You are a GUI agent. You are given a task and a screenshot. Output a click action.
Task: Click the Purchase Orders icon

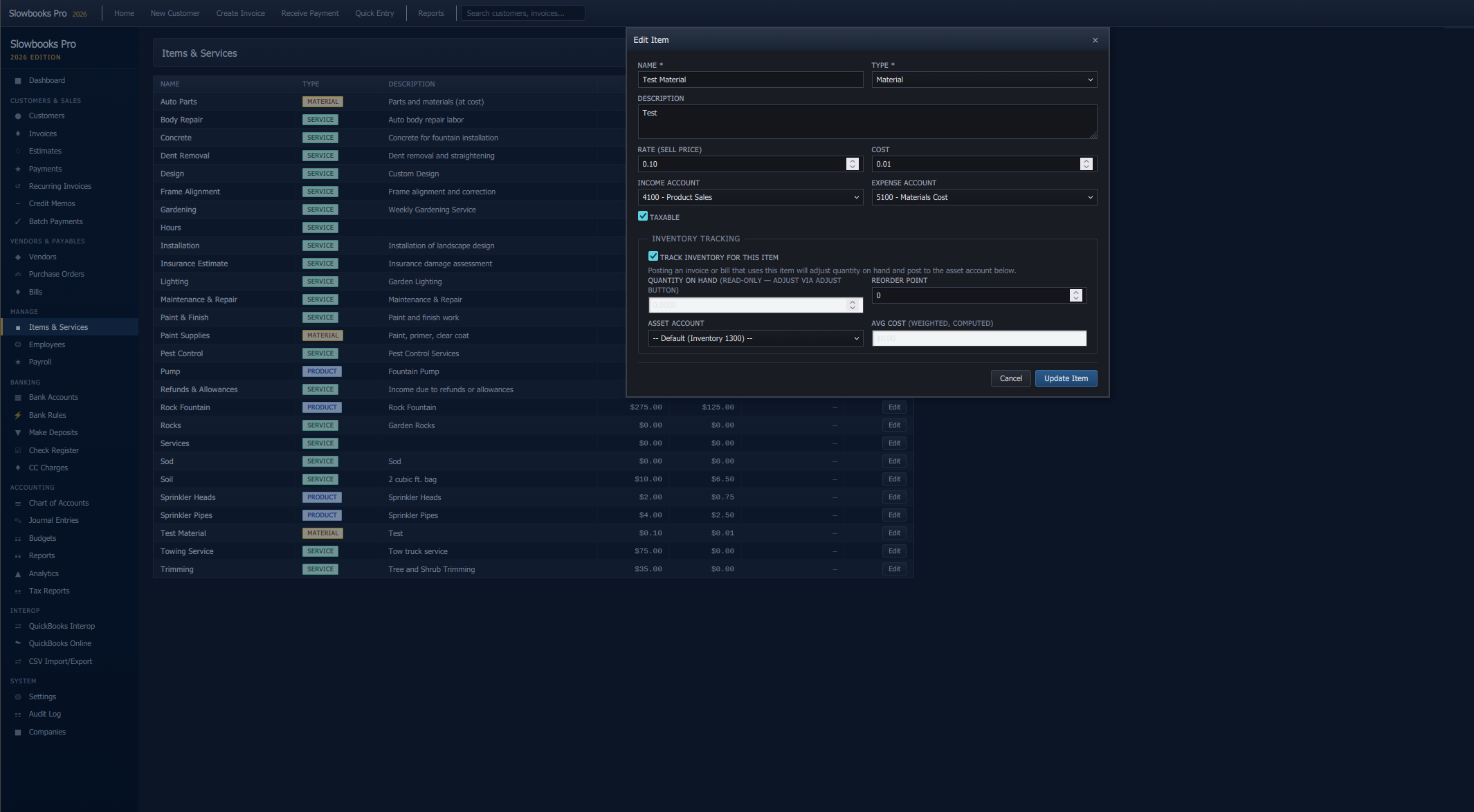pyautogui.click(x=18, y=275)
